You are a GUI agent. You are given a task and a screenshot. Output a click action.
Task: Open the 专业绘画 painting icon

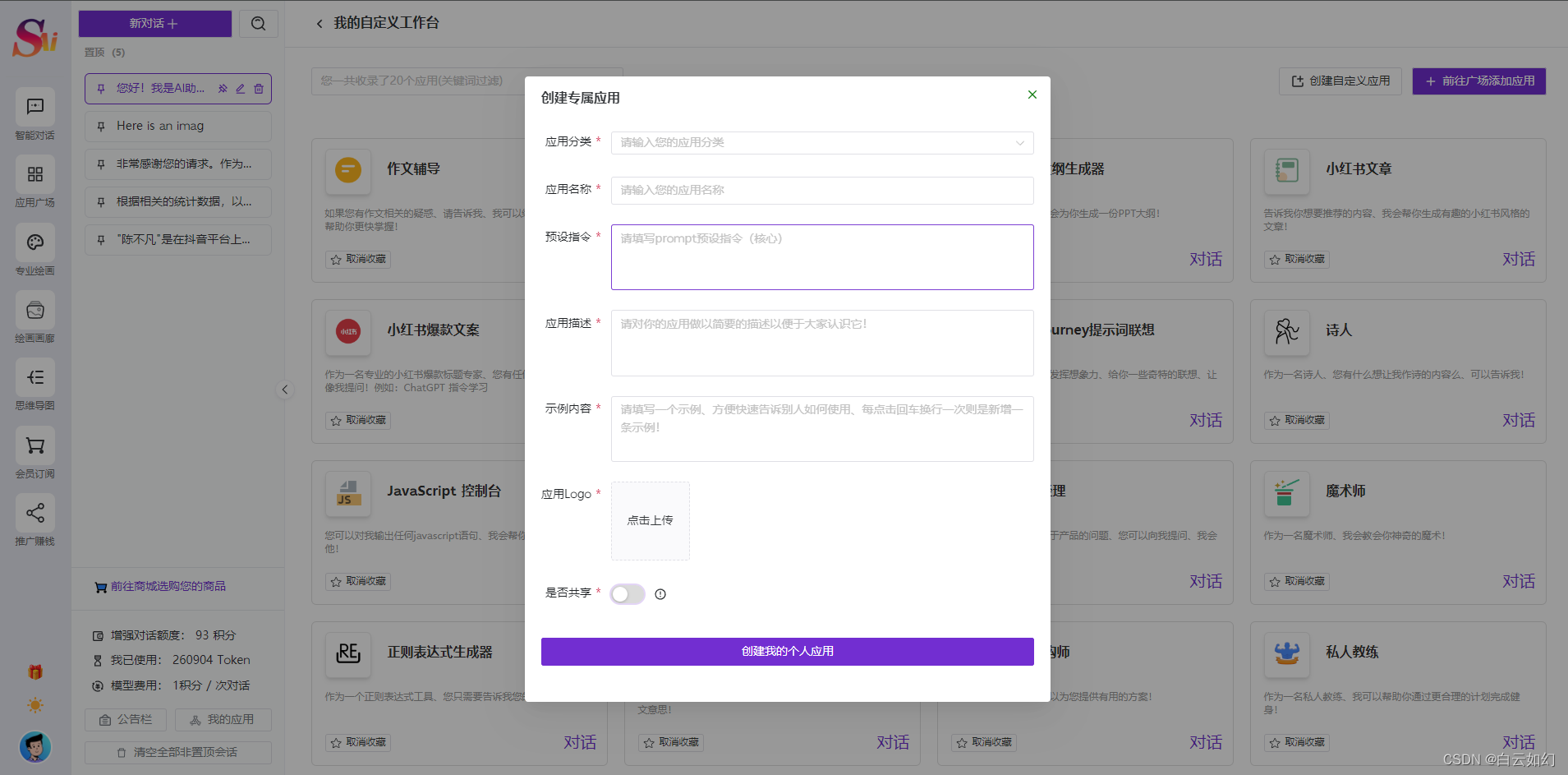(x=35, y=242)
